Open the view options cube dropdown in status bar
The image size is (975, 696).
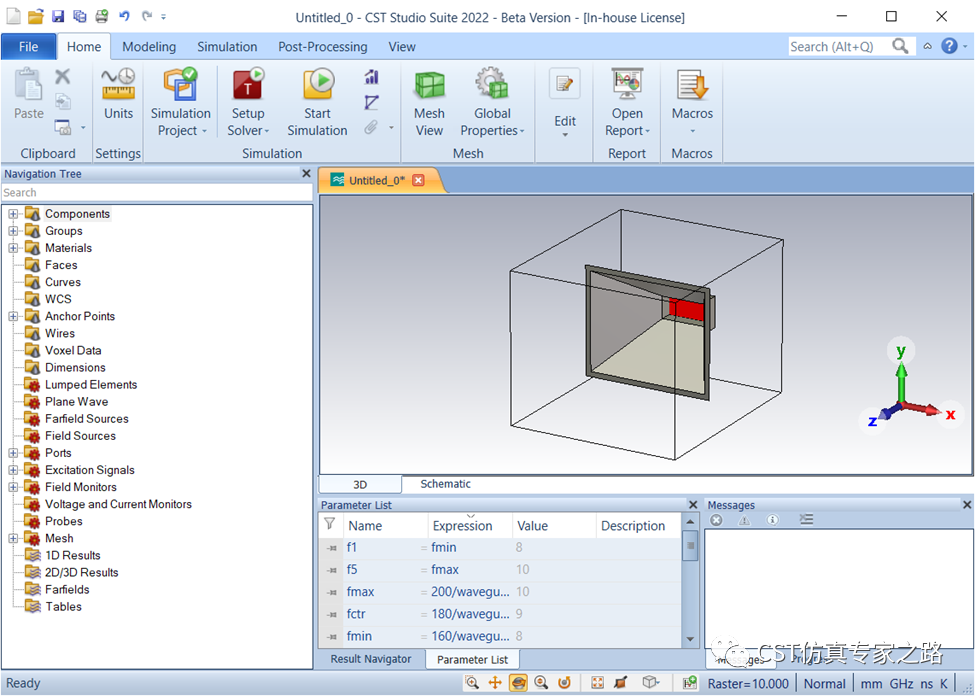pyautogui.click(x=651, y=682)
